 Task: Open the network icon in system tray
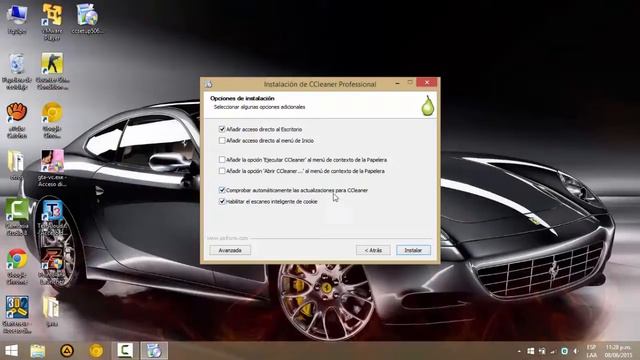coord(553,351)
